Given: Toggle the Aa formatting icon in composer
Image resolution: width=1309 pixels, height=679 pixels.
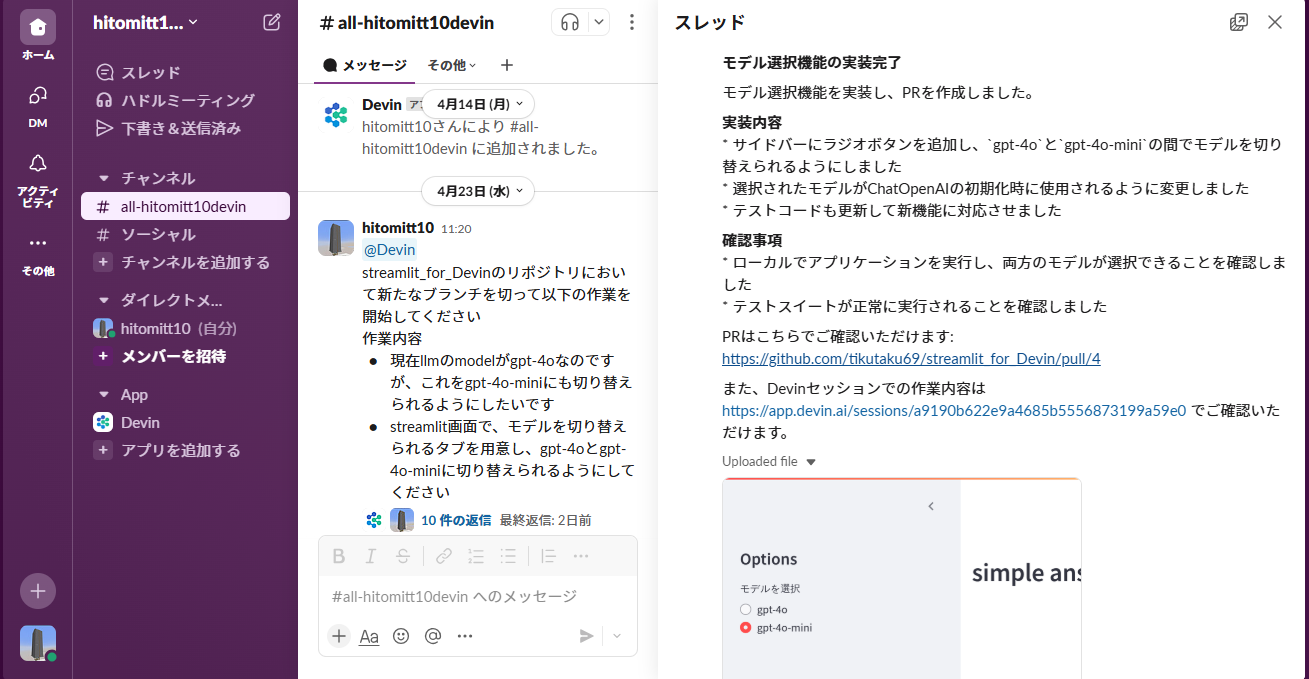Looking at the screenshot, I should 369,636.
